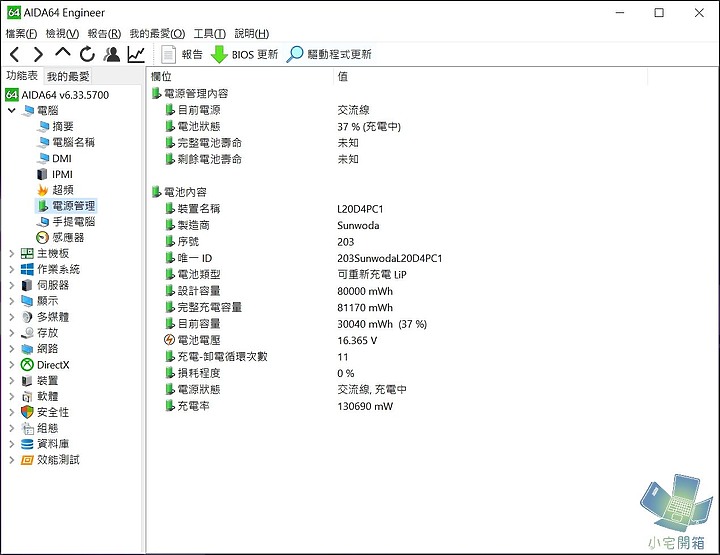
Task: Select 摘要 in the tree
Action: tap(63, 126)
